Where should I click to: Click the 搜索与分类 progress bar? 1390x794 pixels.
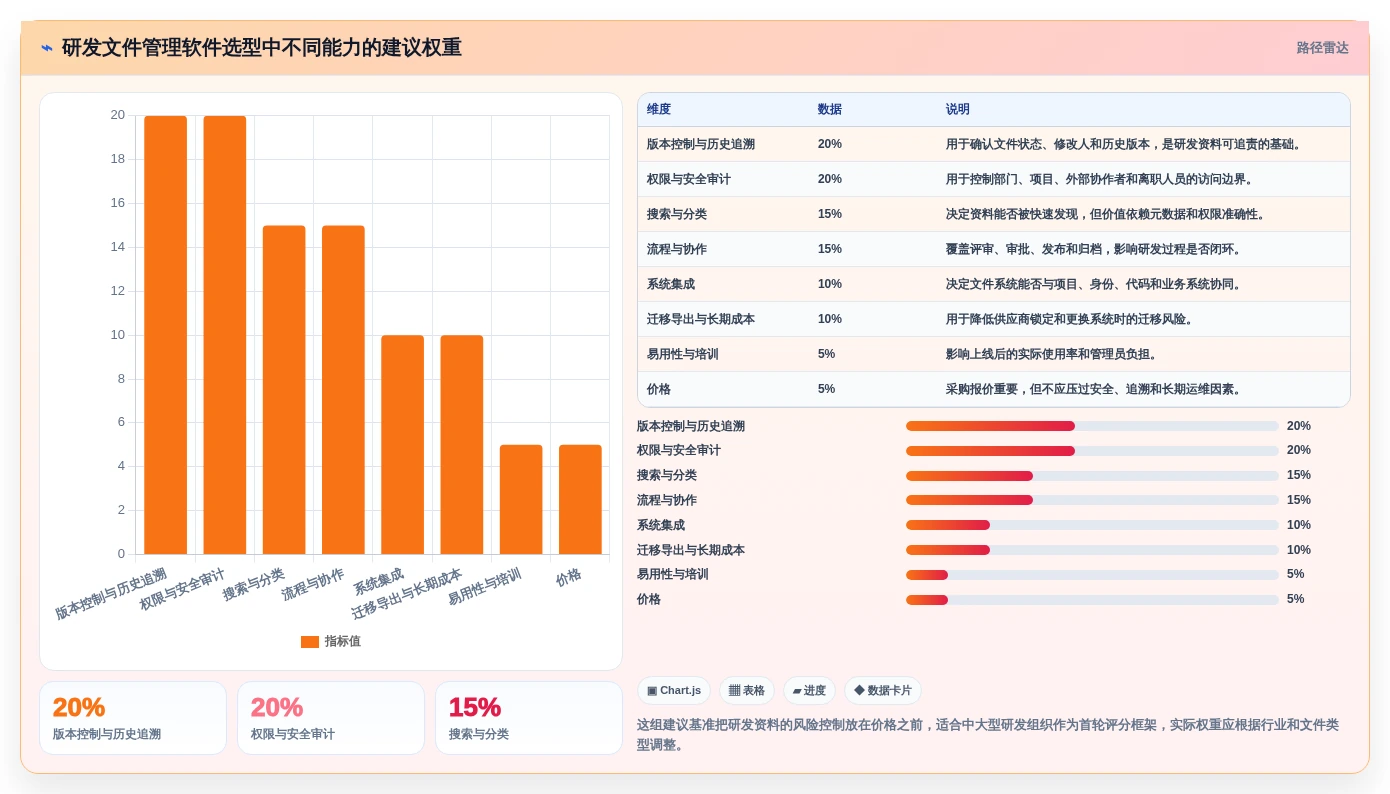[1092, 476]
